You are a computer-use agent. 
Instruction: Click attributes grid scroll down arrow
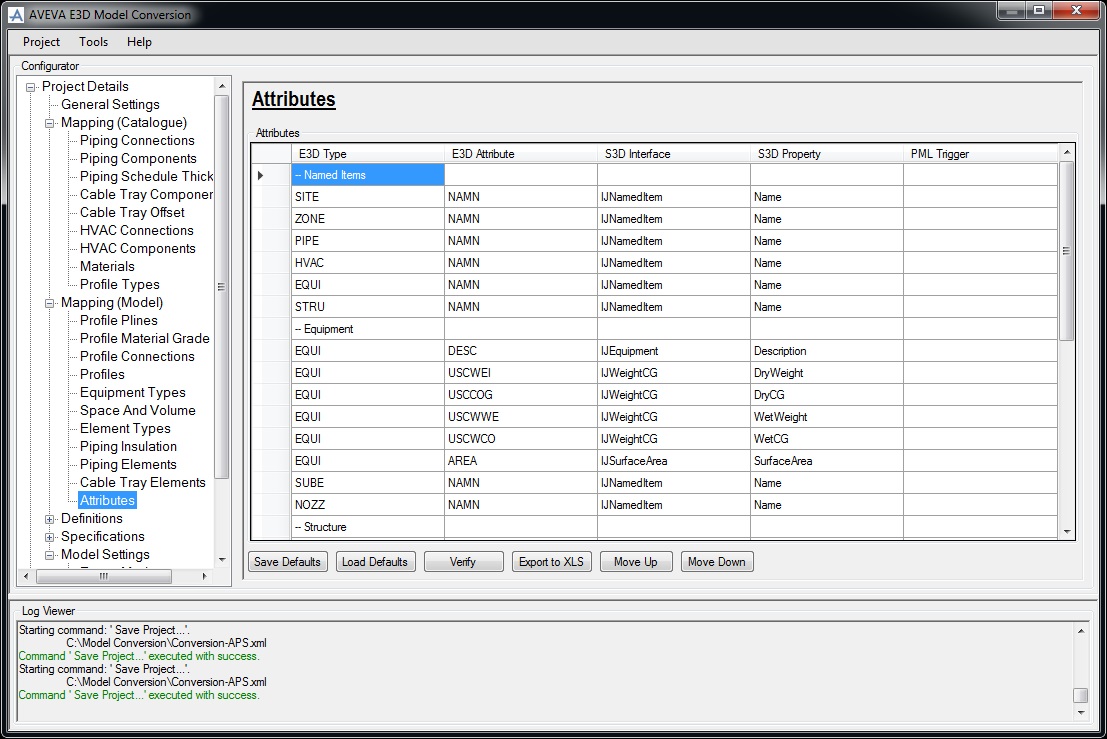click(x=1067, y=532)
